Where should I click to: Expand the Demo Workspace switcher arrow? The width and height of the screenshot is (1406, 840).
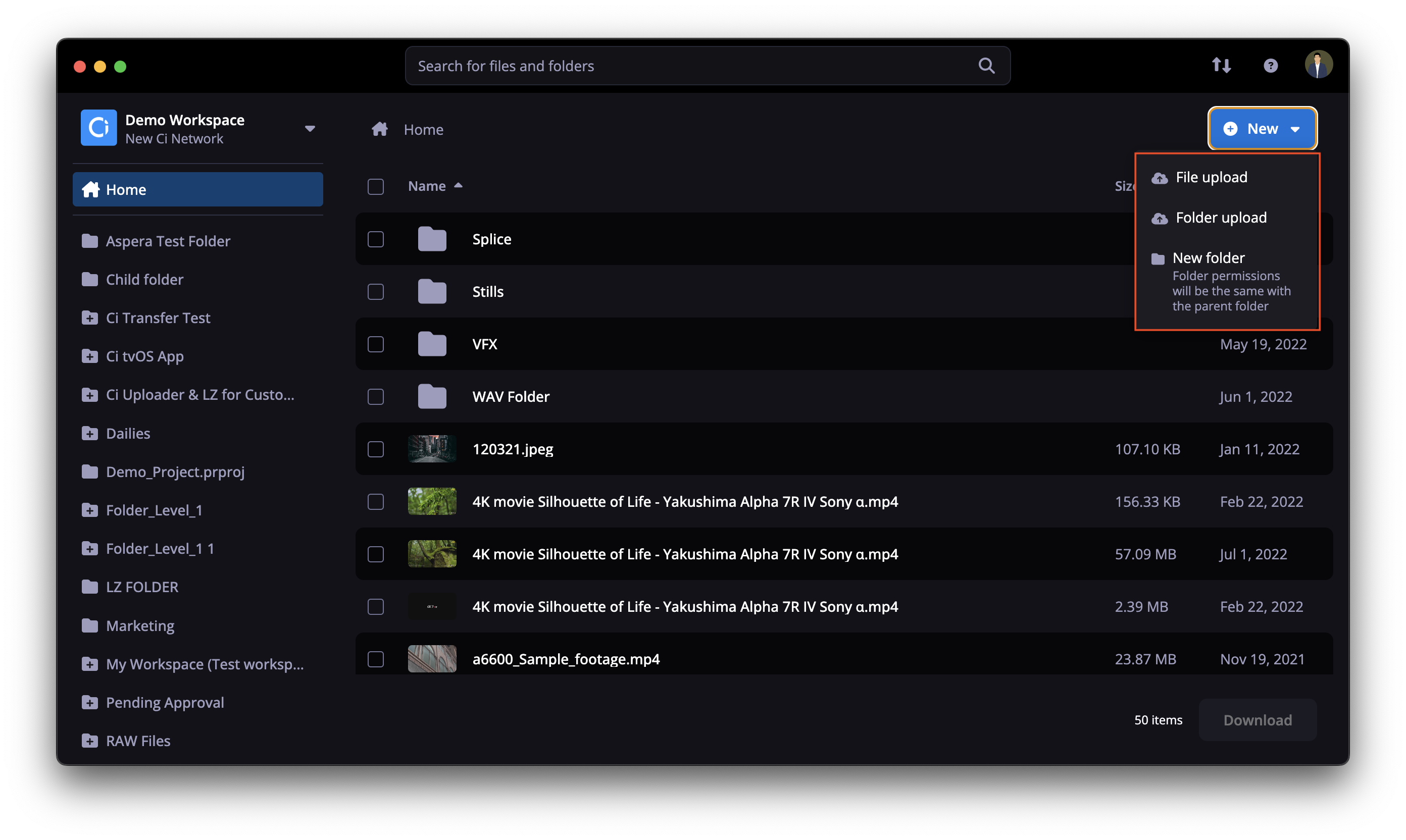(x=310, y=129)
